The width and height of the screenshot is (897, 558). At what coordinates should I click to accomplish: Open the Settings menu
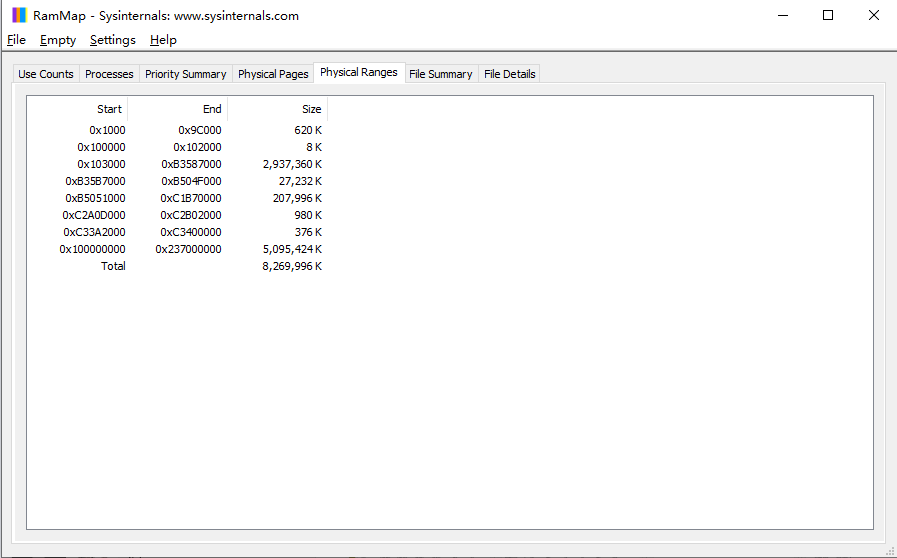pyautogui.click(x=112, y=40)
